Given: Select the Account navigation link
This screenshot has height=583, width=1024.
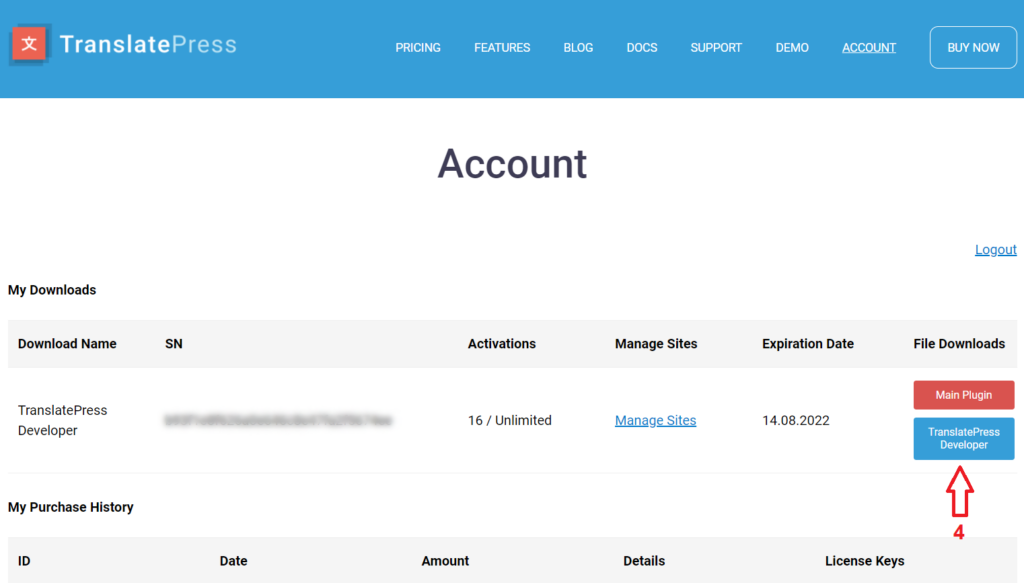Looking at the screenshot, I should (x=869, y=48).
